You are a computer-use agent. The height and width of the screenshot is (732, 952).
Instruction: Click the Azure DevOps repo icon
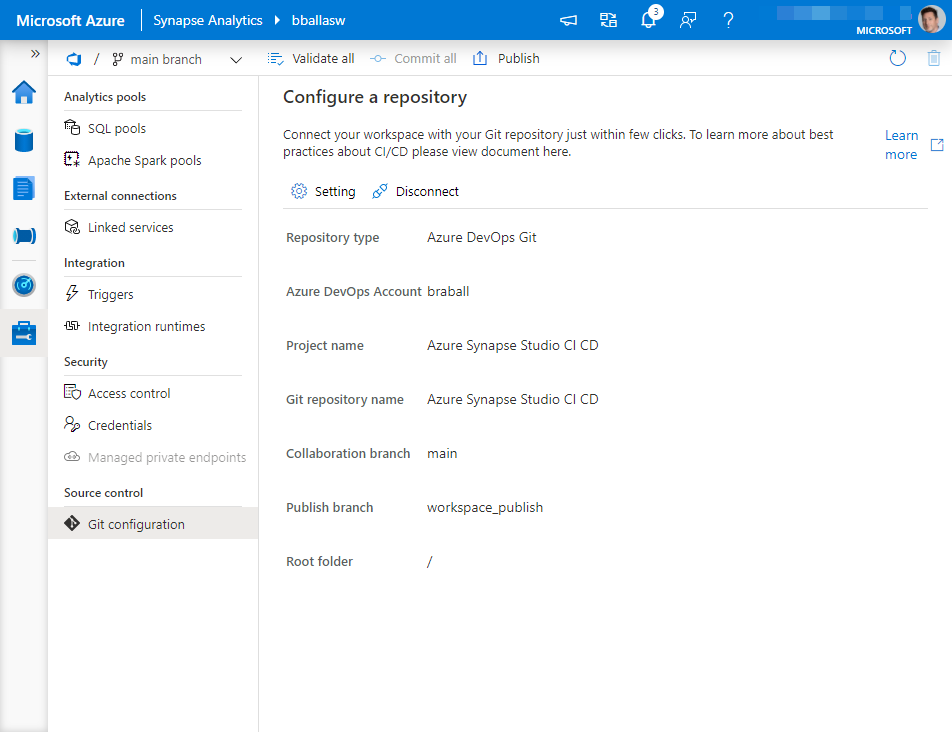pyautogui.click(x=73, y=59)
